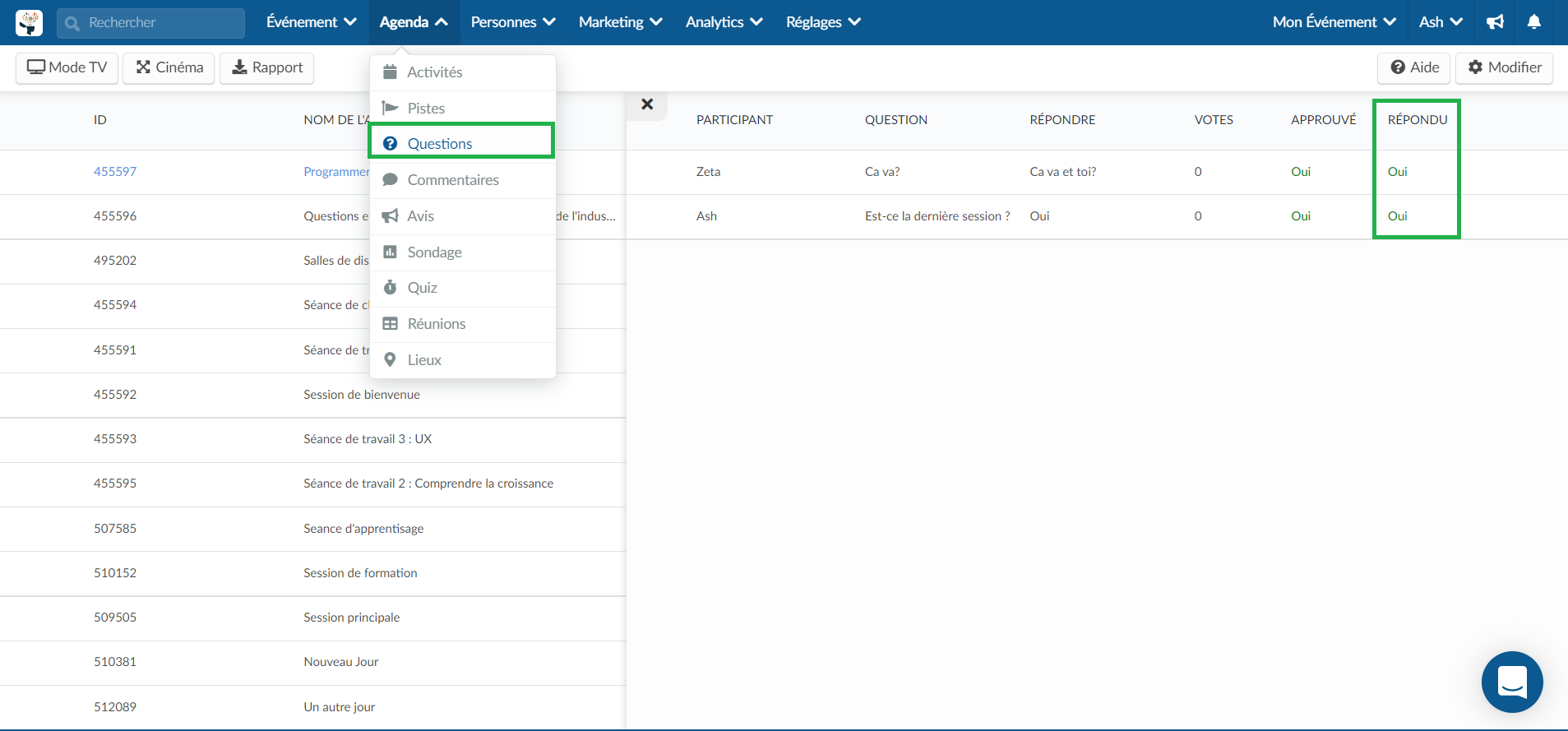Click the QUESTION column header
The width and height of the screenshot is (1568, 731).
coord(896,120)
